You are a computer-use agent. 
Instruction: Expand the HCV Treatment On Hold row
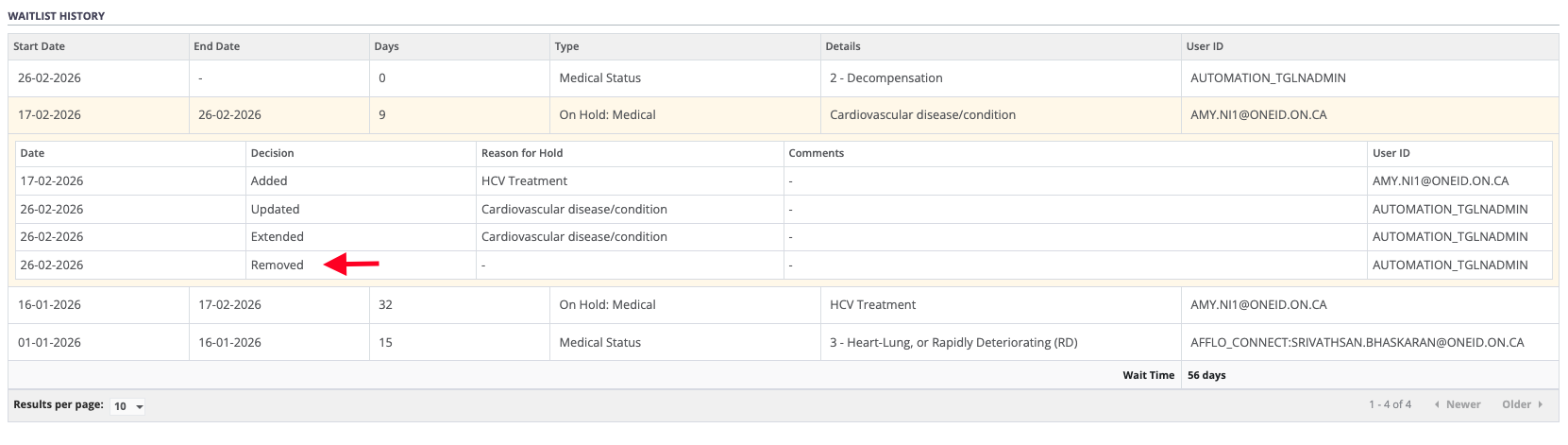click(x=872, y=305)
